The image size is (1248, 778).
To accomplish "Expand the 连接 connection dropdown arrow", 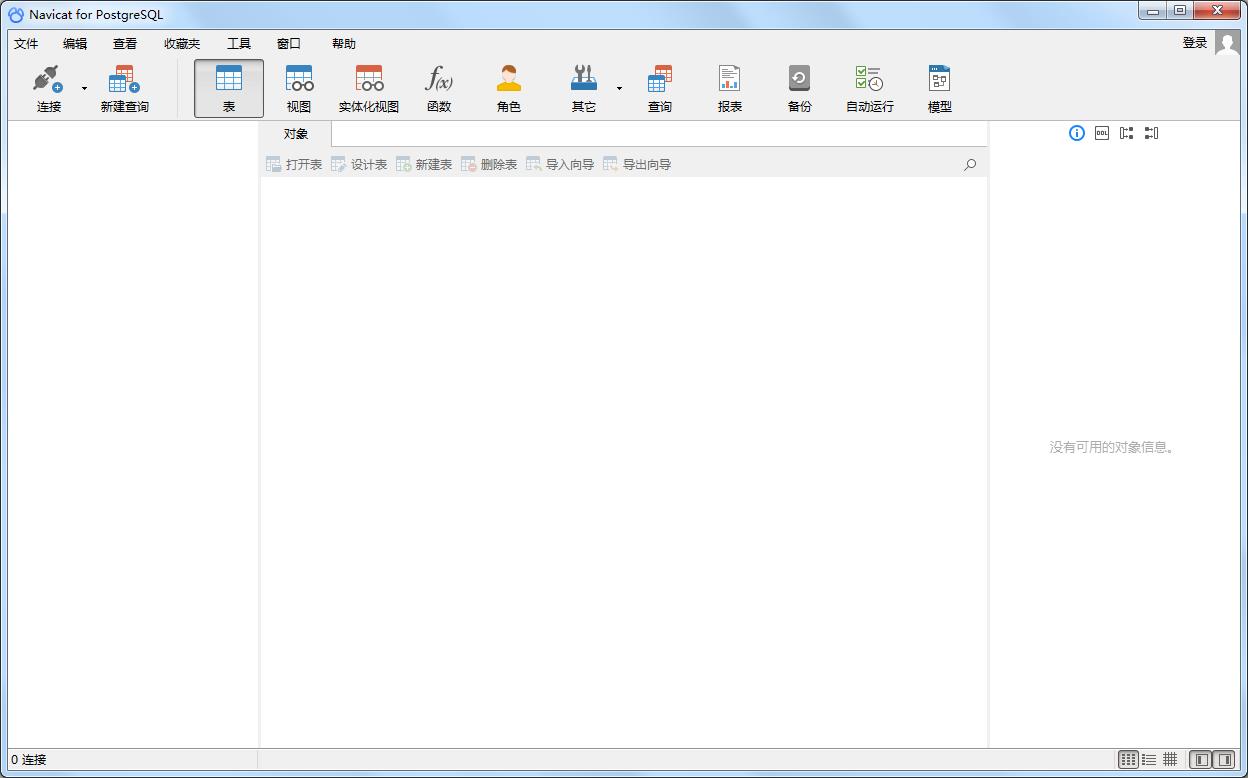I will pos(84,89).
